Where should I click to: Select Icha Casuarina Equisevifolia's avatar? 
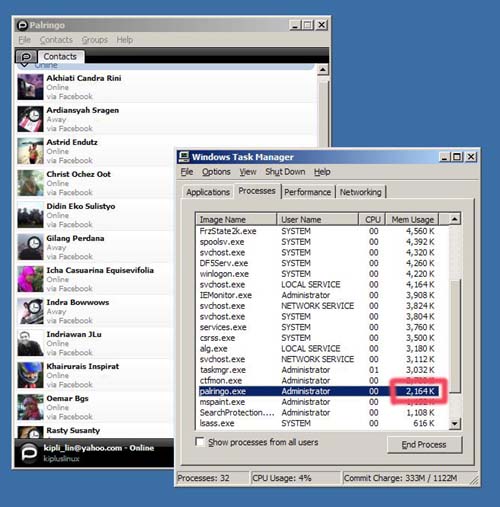30,279
